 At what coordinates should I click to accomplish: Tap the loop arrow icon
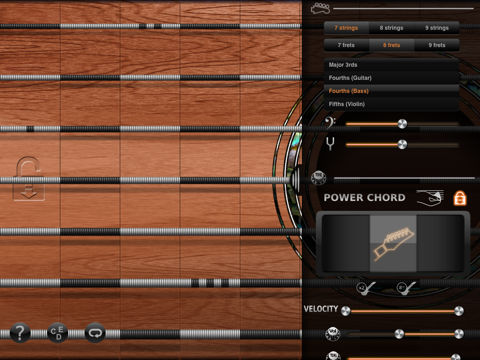point(95,333)
